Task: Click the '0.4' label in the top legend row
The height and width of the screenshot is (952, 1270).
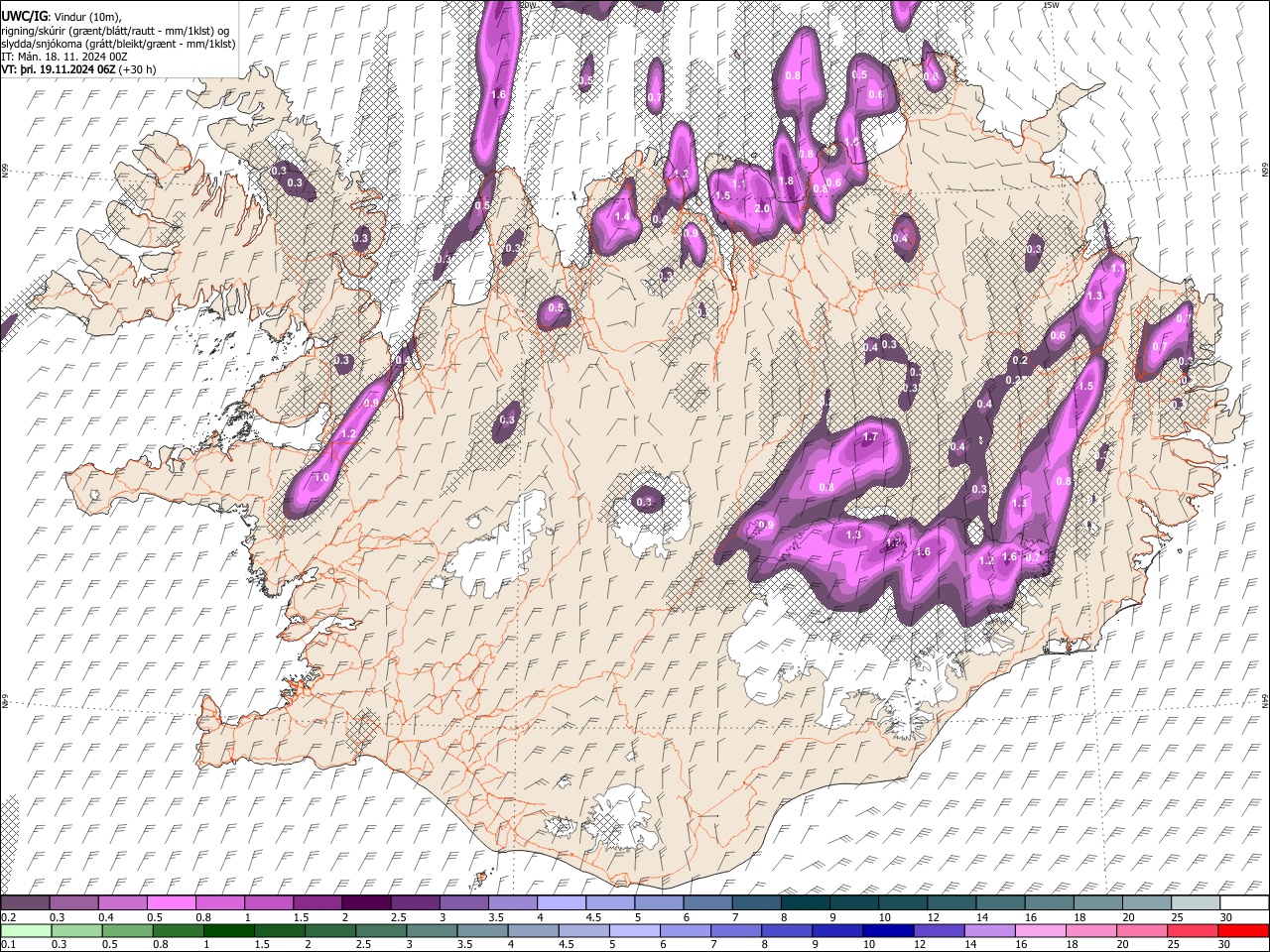Action: coord(106,917)
